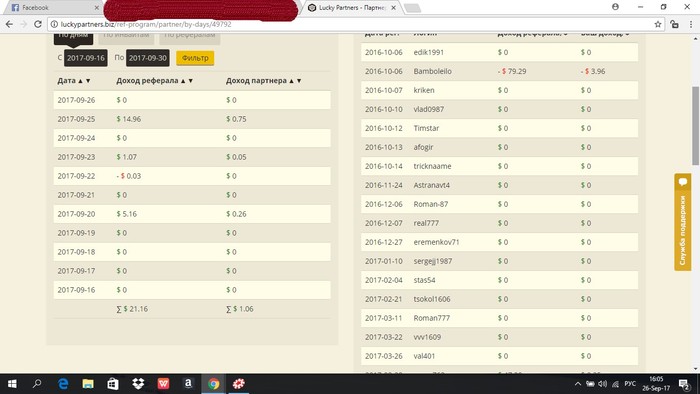
Task: Click referral income $ 14.96
Action: [129, 119]
